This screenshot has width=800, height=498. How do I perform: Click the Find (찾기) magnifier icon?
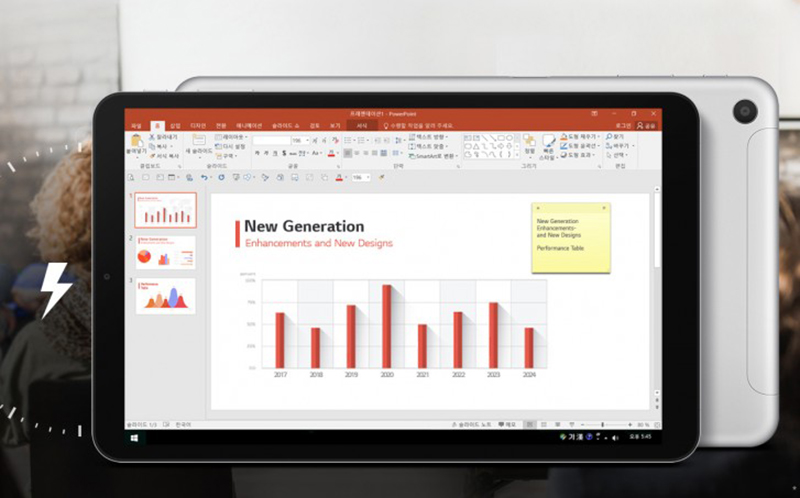pyautogui.click(x=609, y=136)
